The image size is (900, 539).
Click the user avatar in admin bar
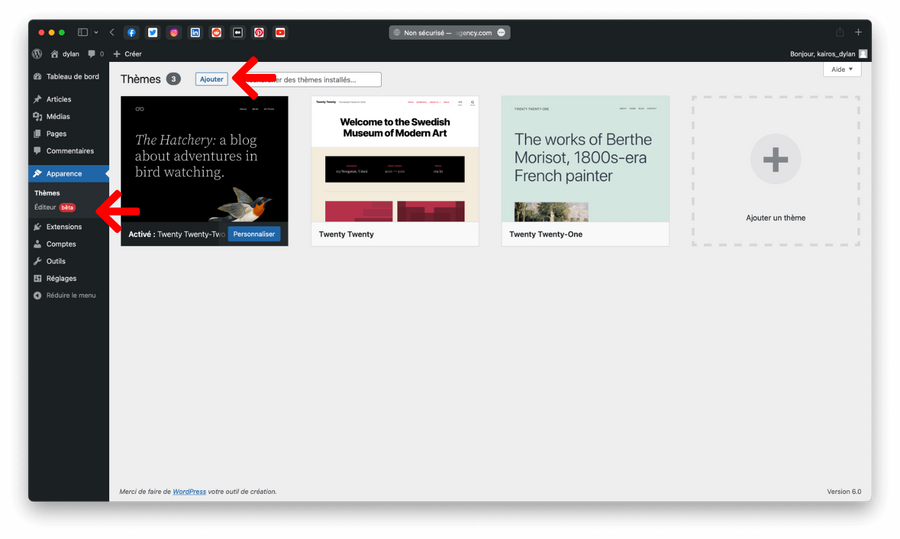(x=863, y=54)
